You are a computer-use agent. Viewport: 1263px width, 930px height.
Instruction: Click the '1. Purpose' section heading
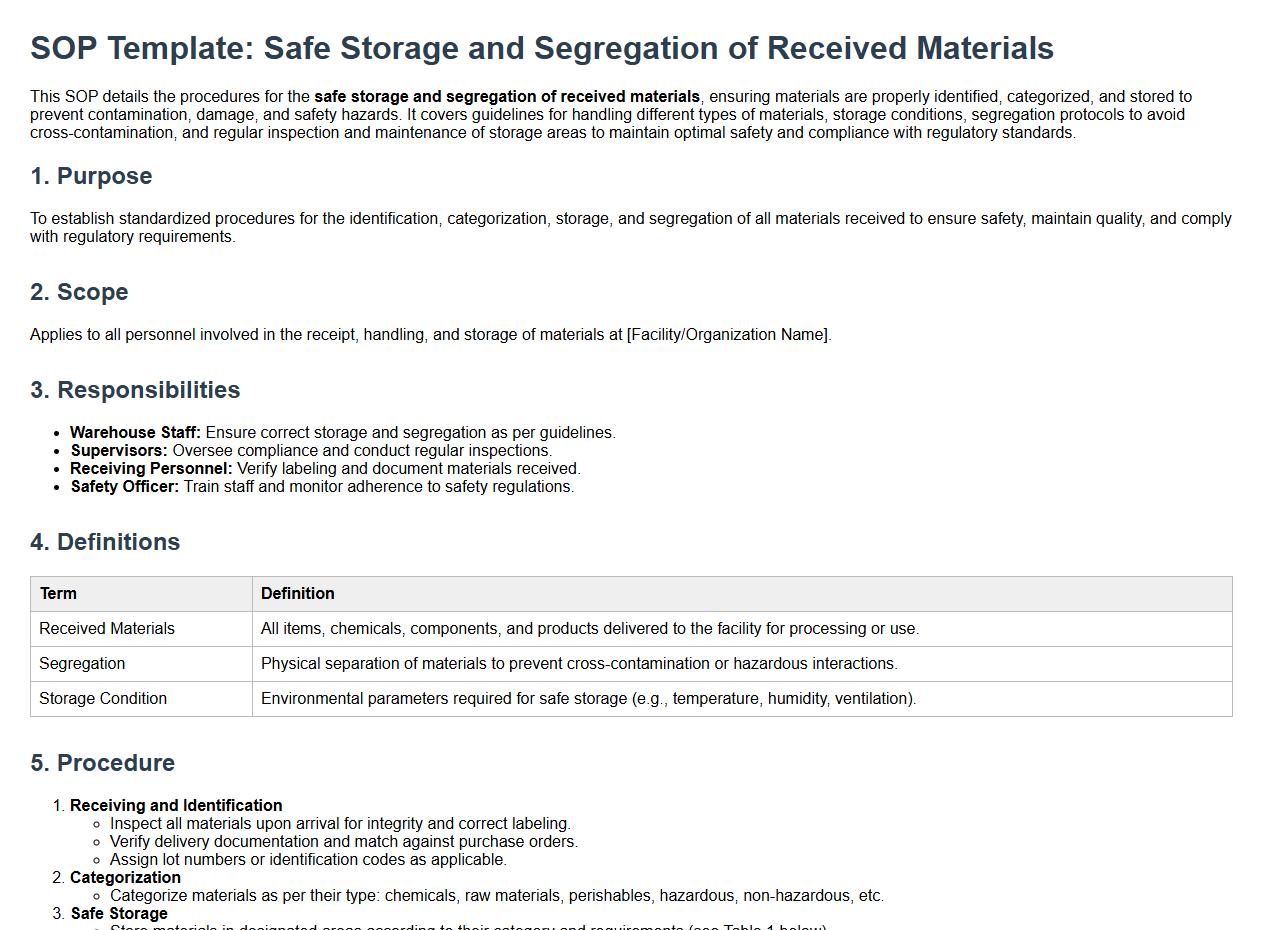pos(91,176)
